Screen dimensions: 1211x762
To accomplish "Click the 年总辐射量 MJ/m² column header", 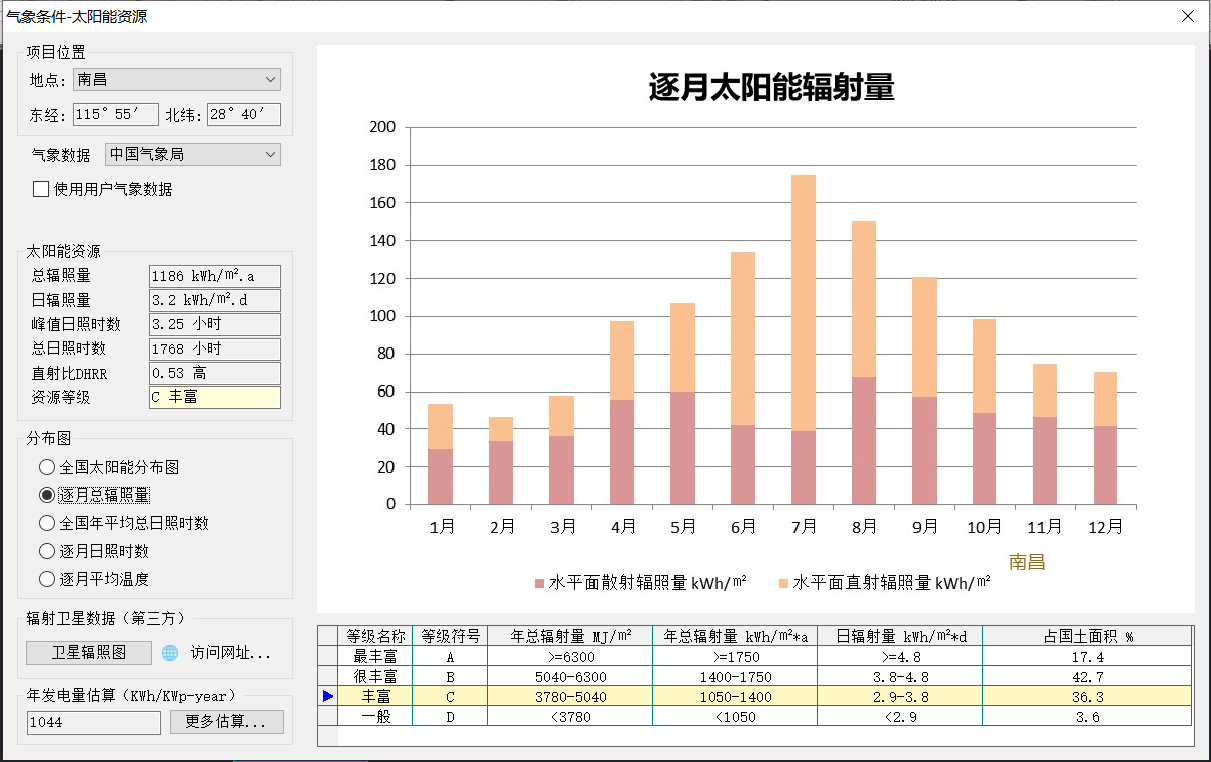I will pyautogui.click(x=569, y=636).
